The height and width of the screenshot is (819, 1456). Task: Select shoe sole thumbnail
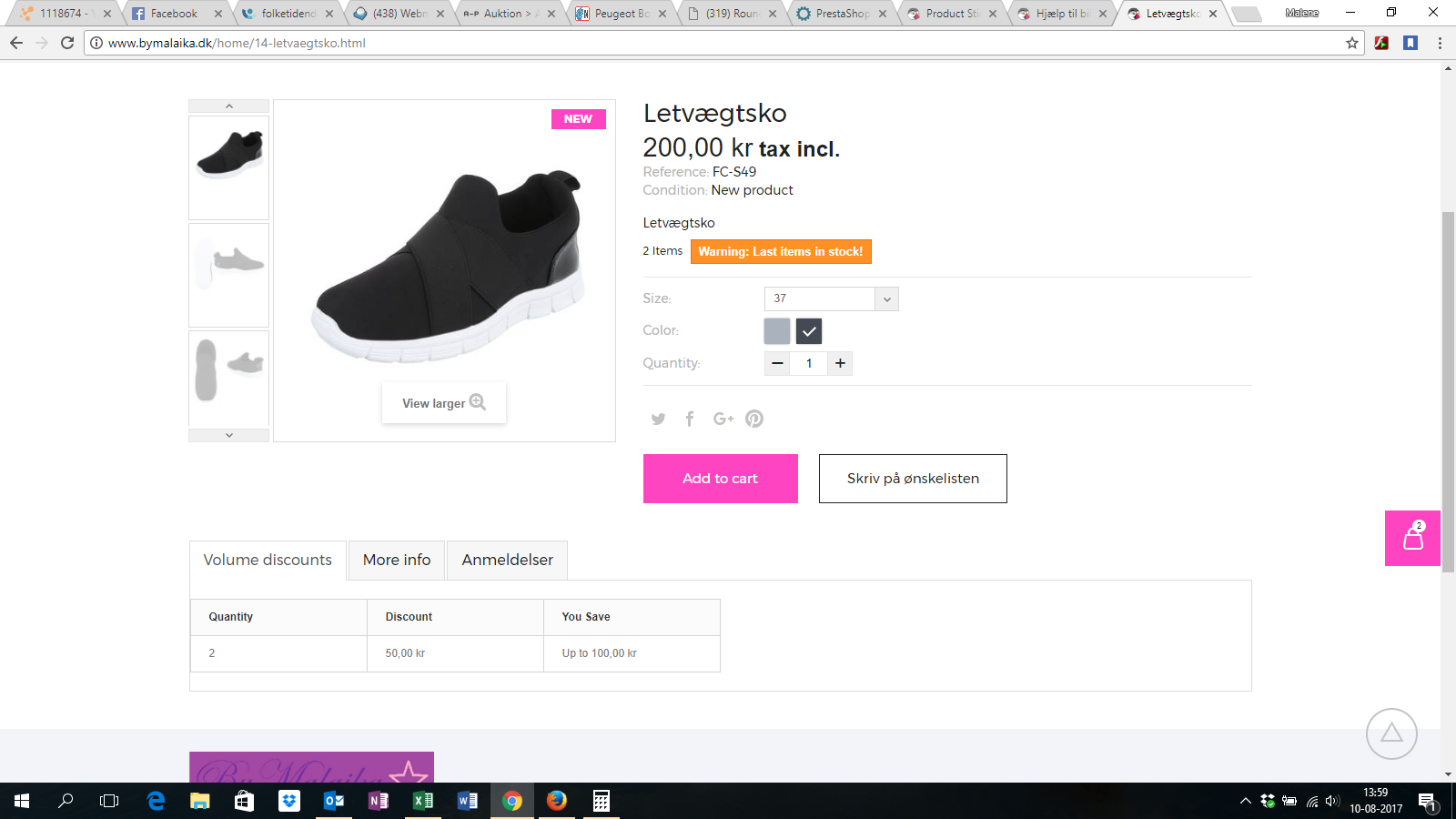pyautogui.click(x=229, y=379)
